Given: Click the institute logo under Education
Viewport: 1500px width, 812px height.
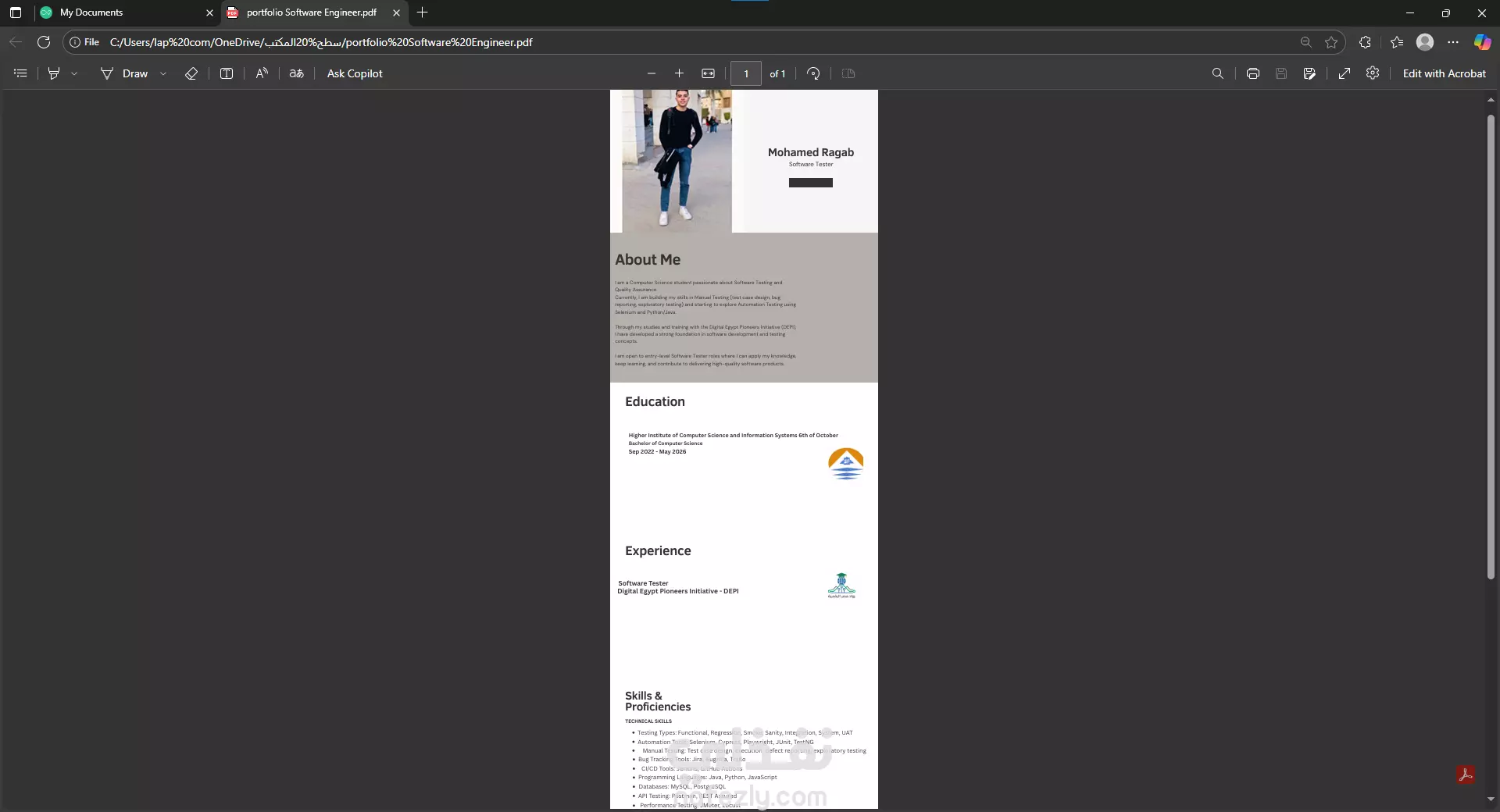Looking at the screenshot, I should (x=846, y=464).
